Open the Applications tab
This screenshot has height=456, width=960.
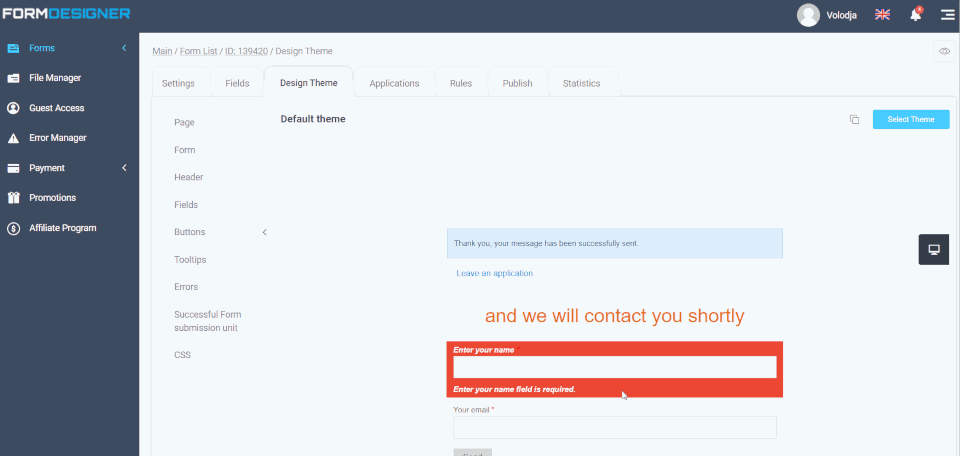[394, 83]
